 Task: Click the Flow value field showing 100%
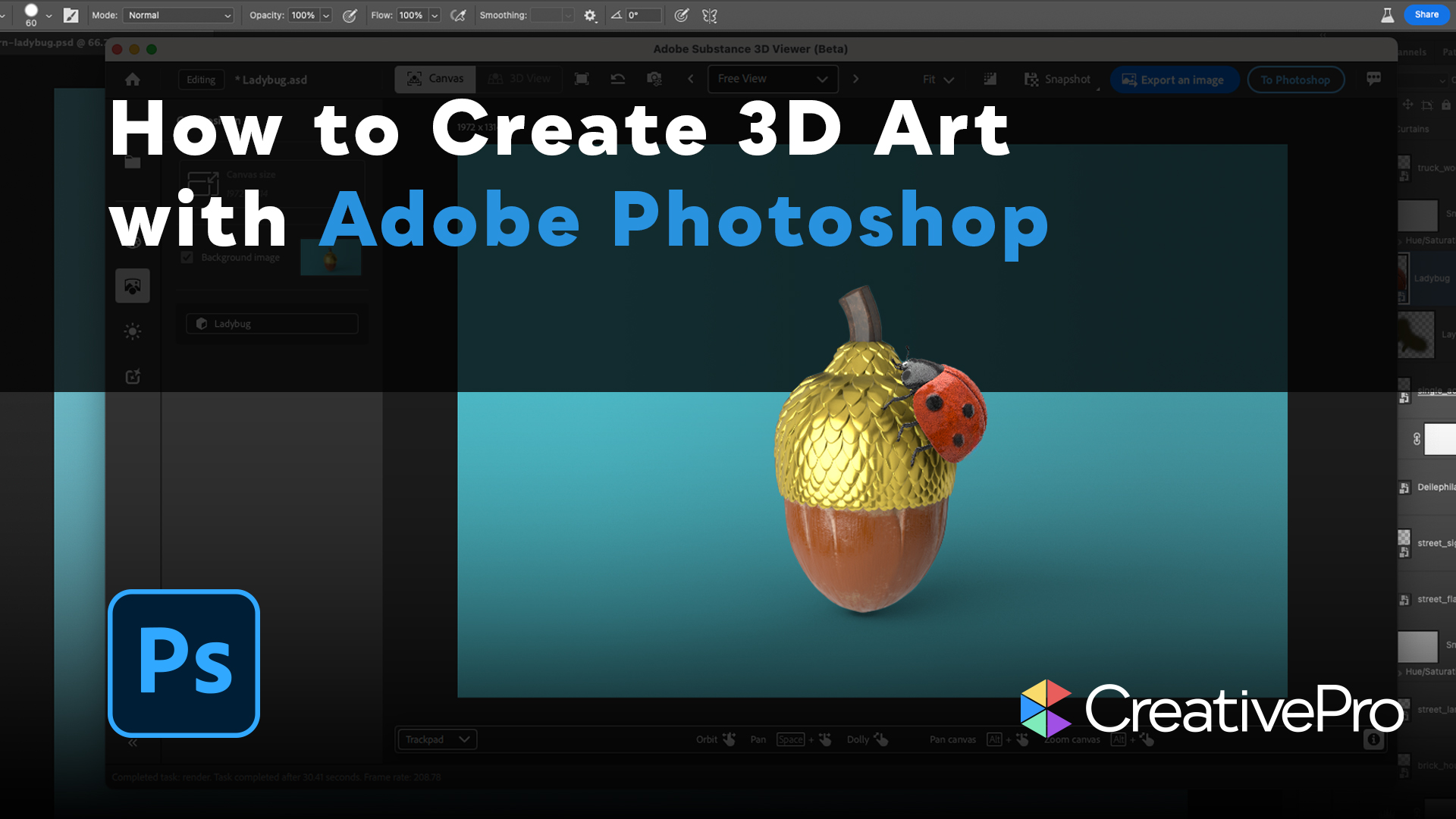(x=412, y=15)
